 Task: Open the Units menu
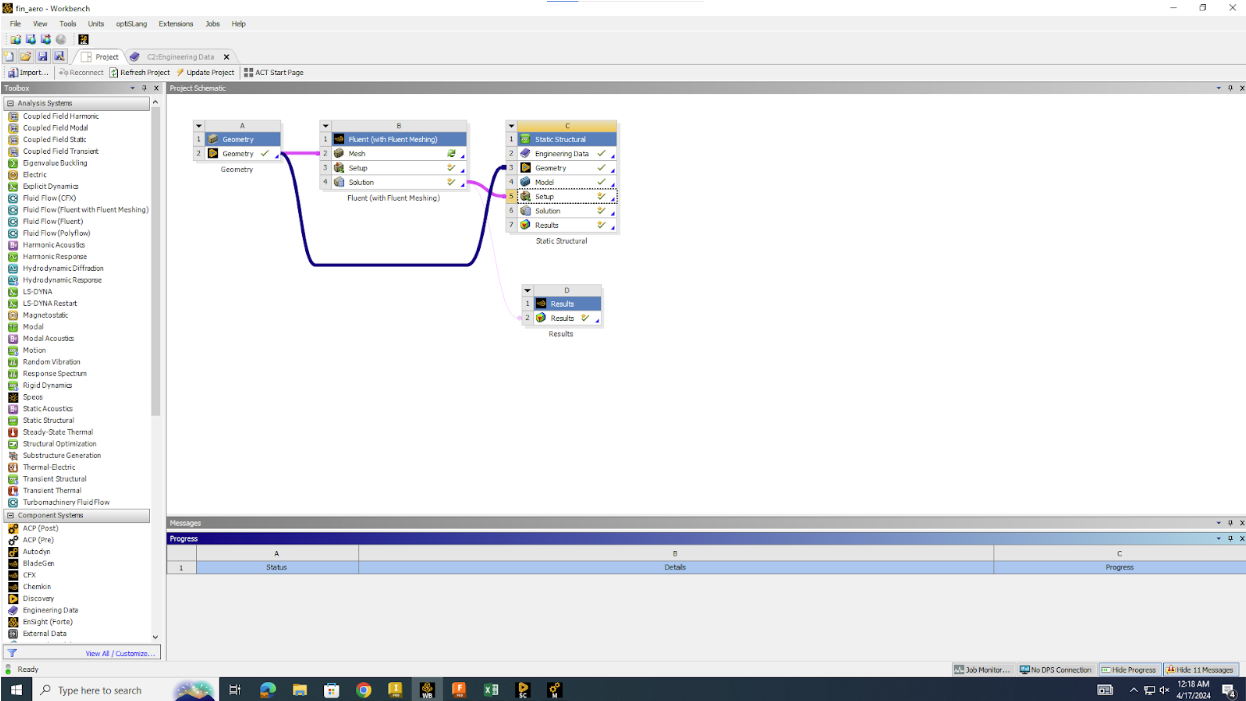[96, 23]
